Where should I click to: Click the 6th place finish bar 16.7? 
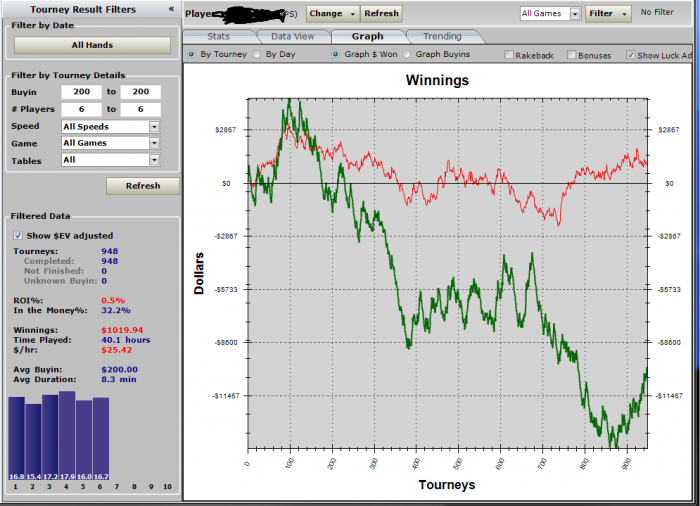[x=101, y=439]
